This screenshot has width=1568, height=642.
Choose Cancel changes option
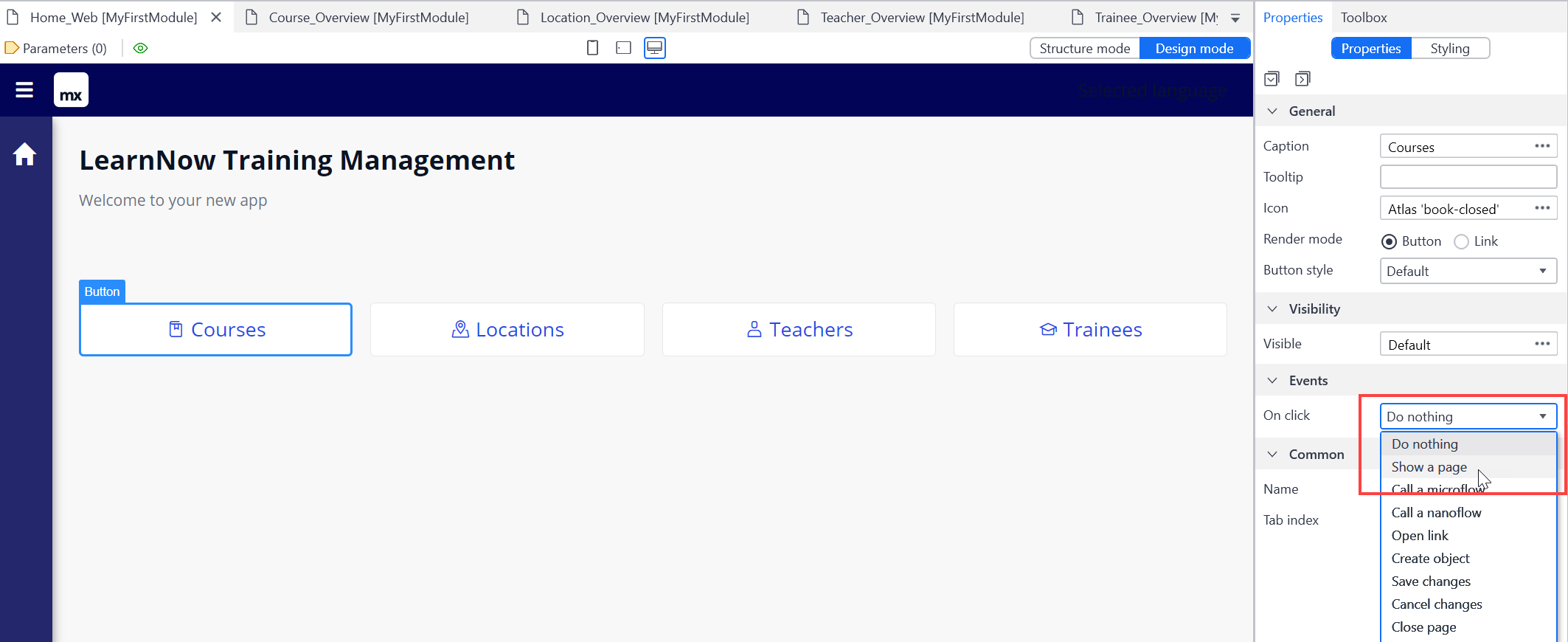(1468, 604)
